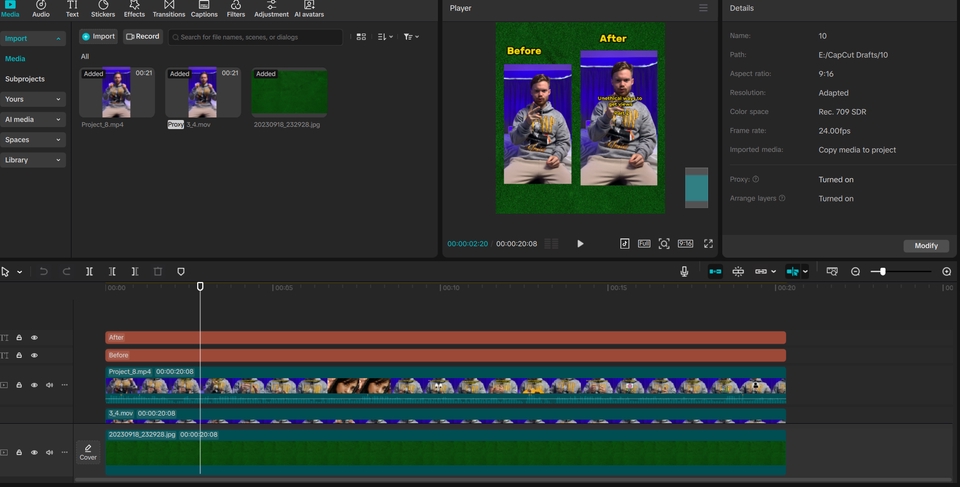Adjust the timeline zoom slider handle

882,271
